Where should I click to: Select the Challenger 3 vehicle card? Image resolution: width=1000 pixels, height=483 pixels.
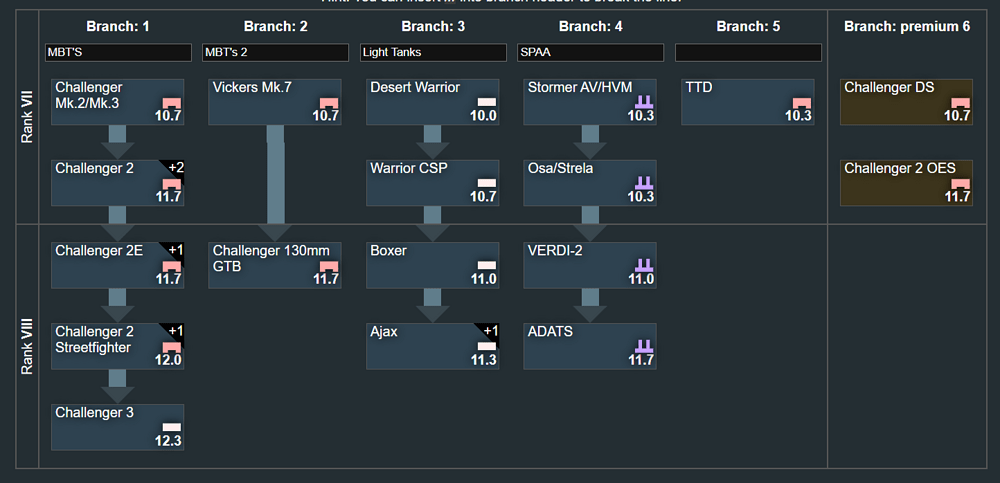click(x=118, y=427)
